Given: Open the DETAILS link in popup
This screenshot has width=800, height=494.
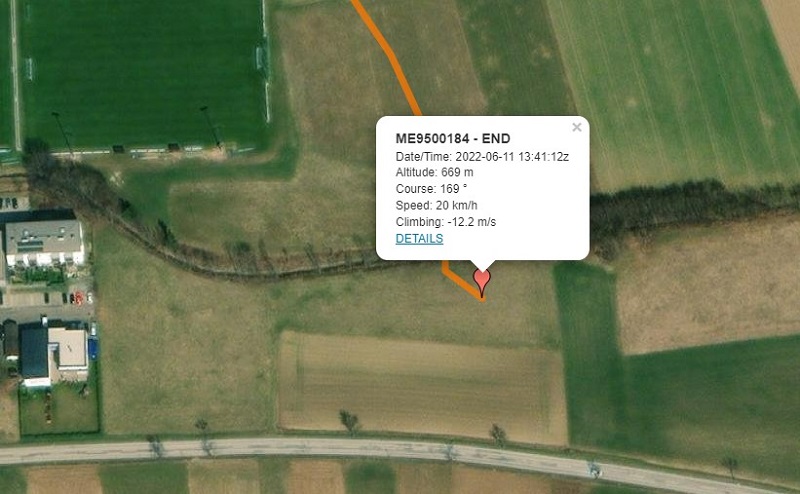Looking at the screenshot, I should [x=419, y=238].
